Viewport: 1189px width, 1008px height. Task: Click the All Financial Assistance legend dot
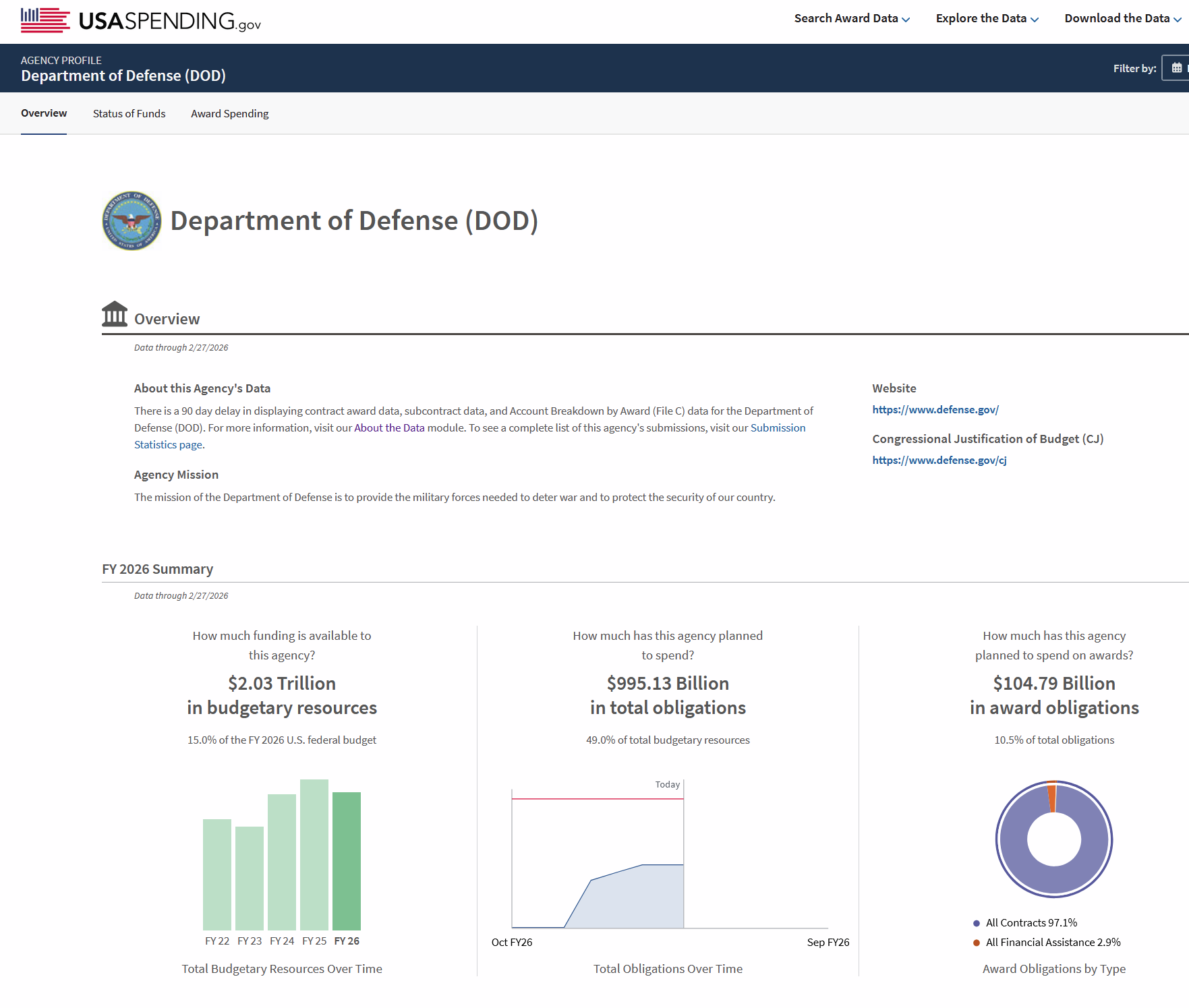976,943
